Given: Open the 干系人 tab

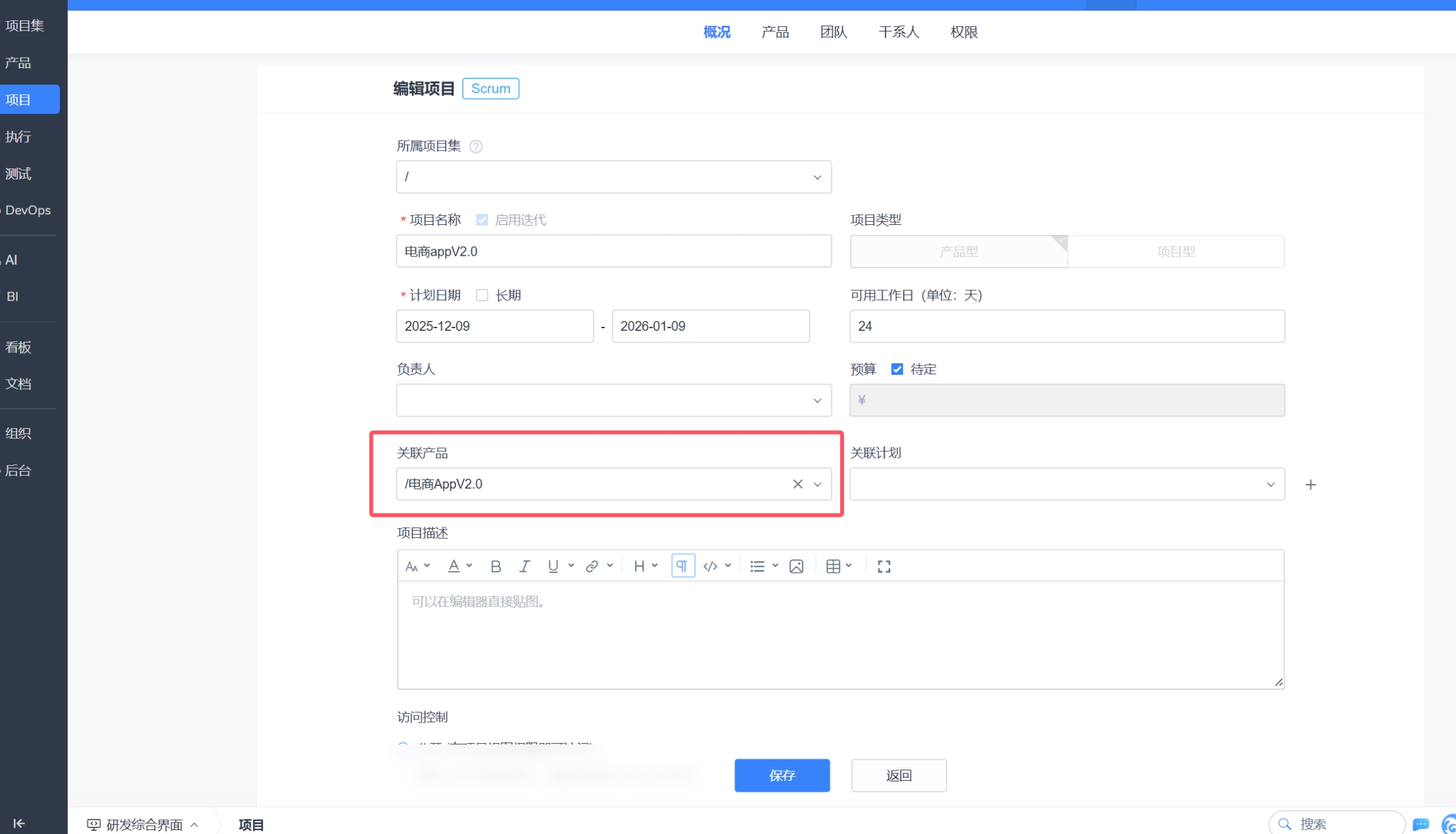Looking at the screenshot, I should 898,32.
